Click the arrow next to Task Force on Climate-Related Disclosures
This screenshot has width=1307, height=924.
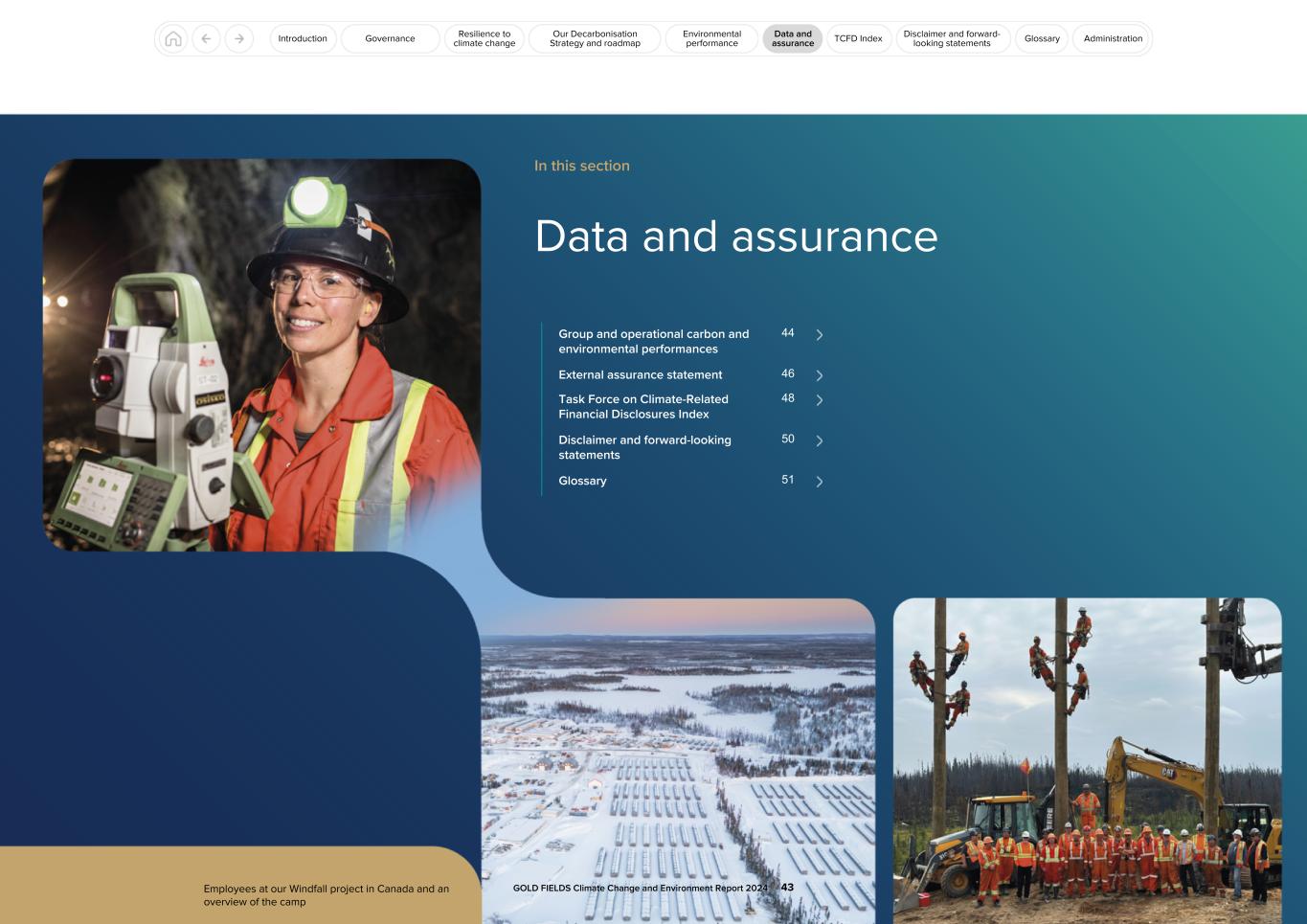pyautogui.click(x=819, y=400)
